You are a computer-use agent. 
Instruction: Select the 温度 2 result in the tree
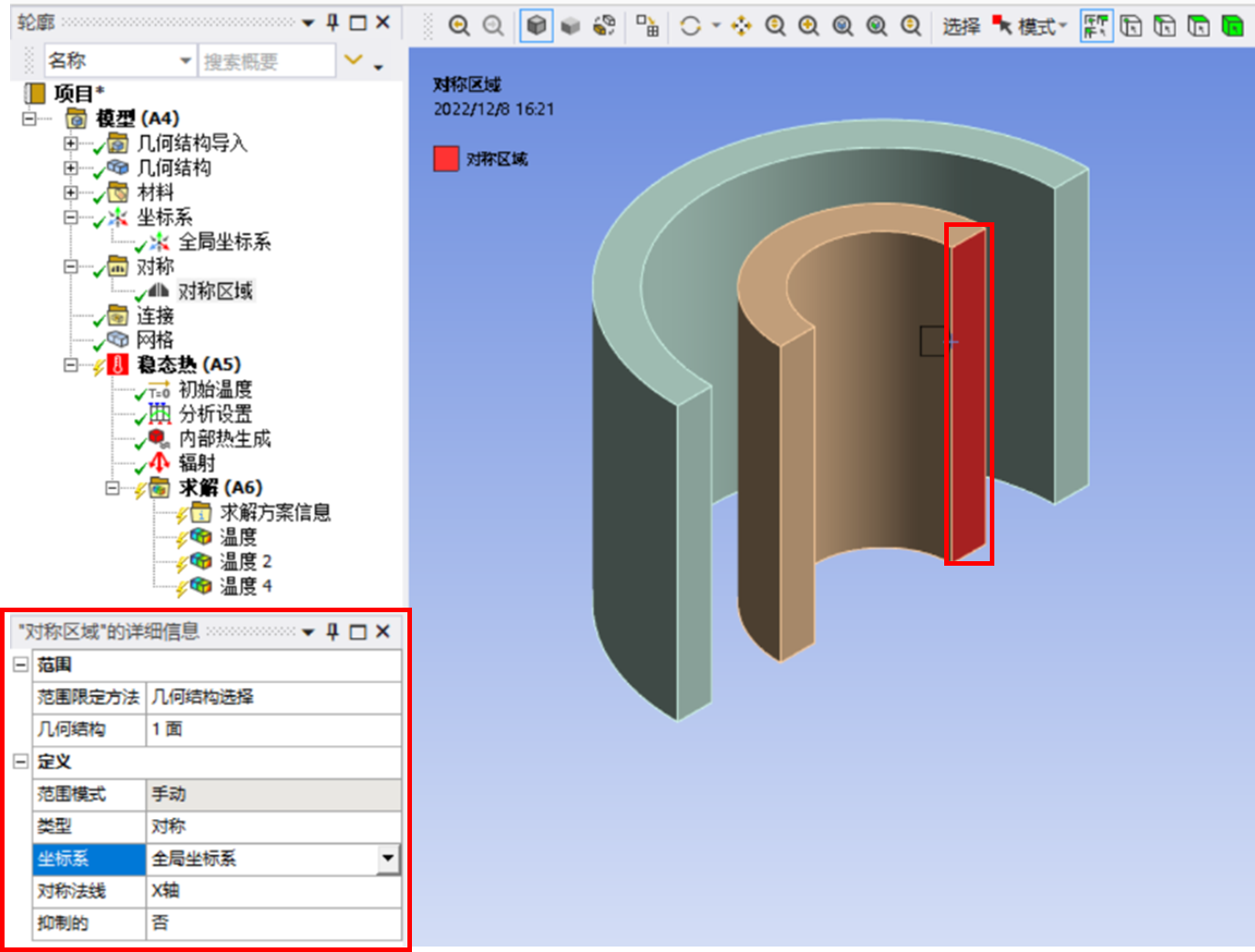242,561
